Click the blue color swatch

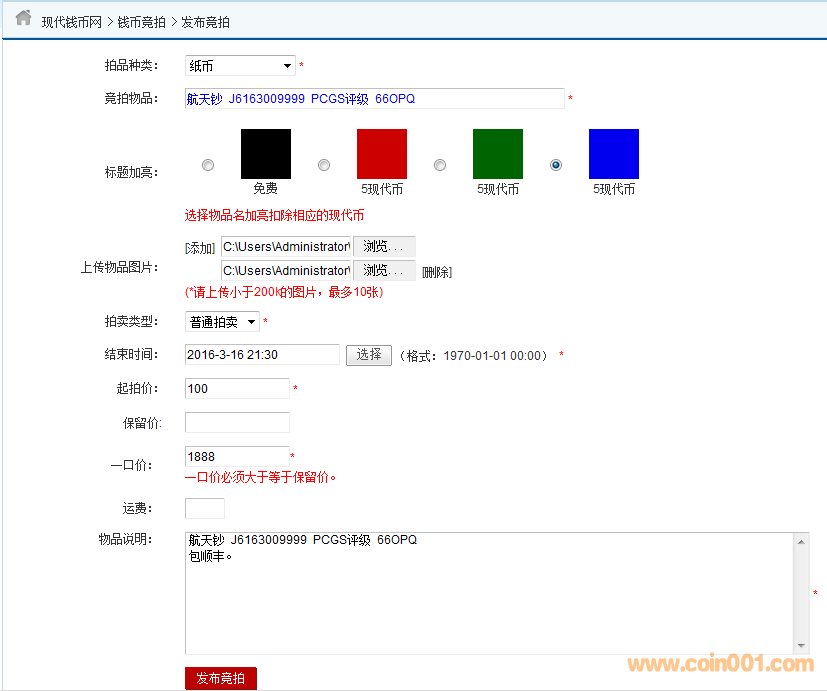coord(614,154)
